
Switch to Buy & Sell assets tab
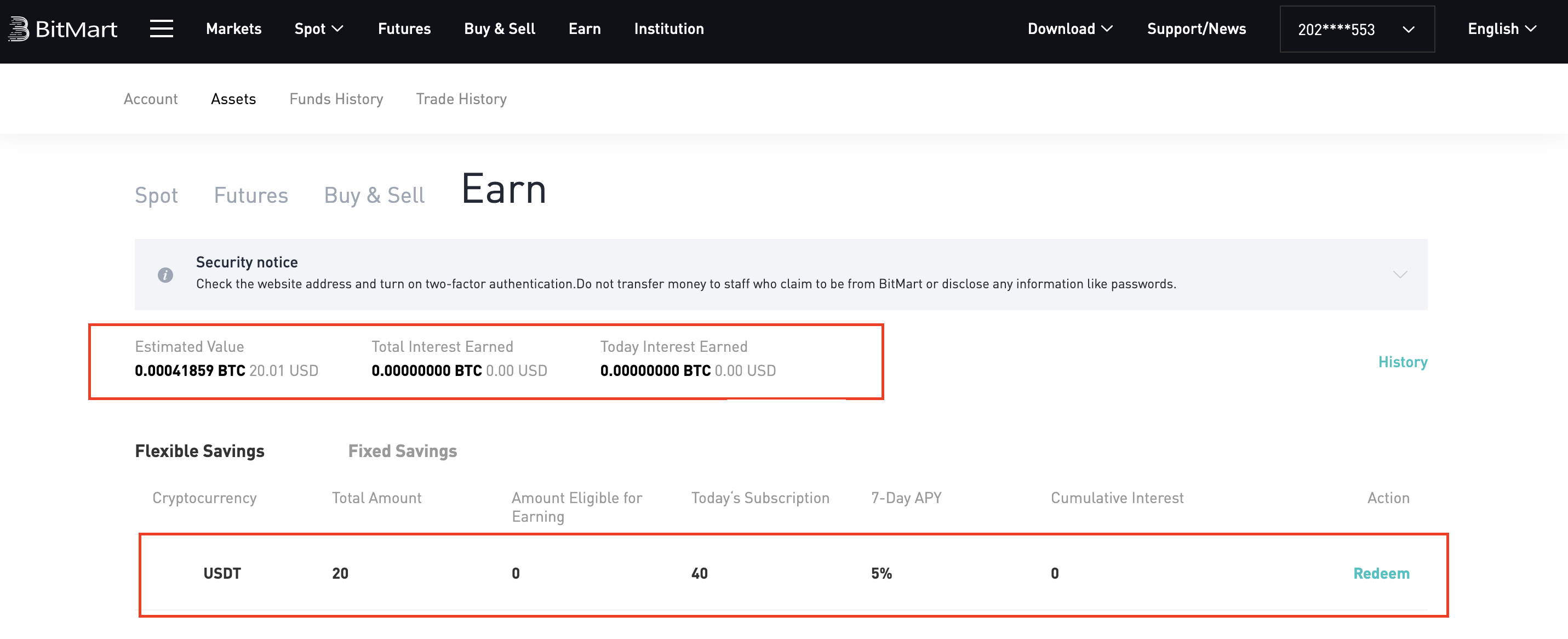coord(374,196)
